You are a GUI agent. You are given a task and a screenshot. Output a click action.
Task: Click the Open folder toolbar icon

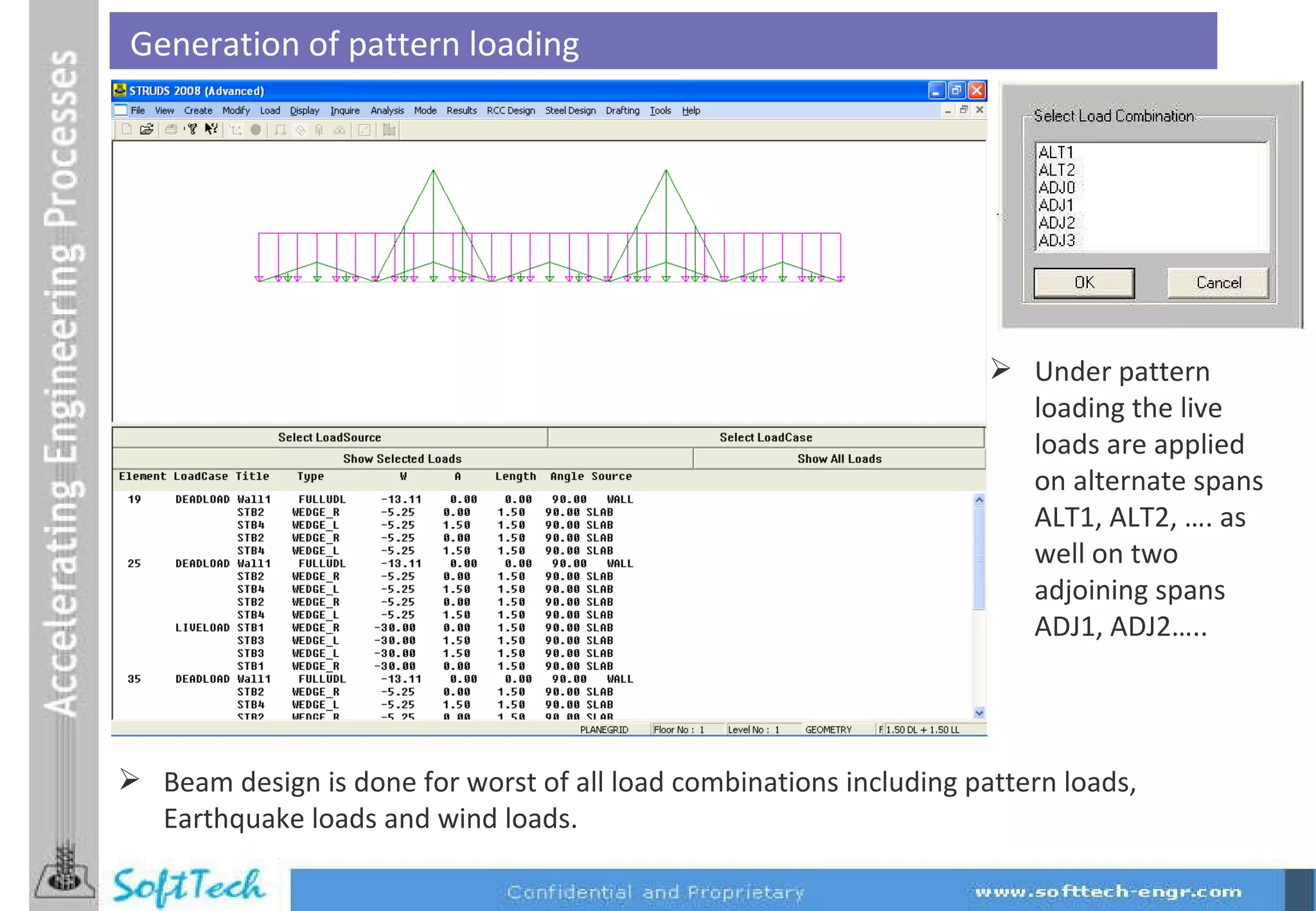147,130
